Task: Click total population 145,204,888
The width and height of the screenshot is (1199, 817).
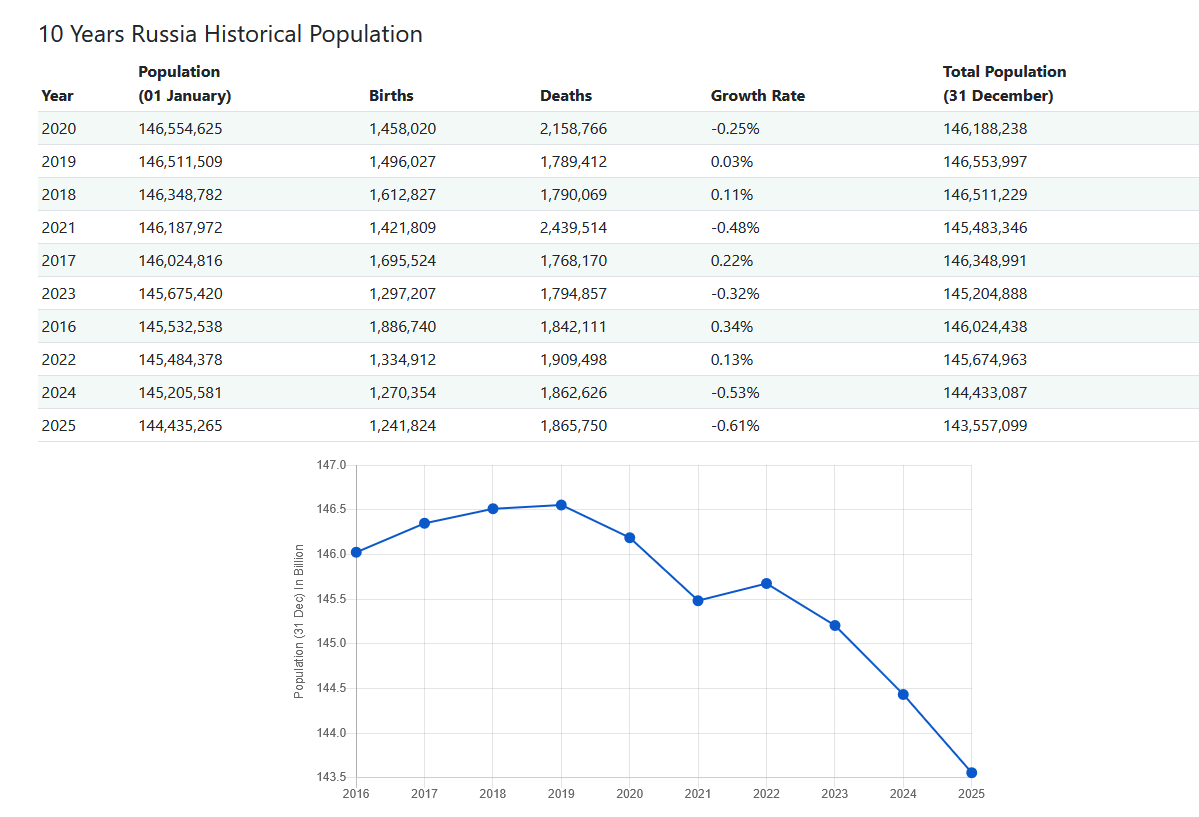Action: pos(985,293)
